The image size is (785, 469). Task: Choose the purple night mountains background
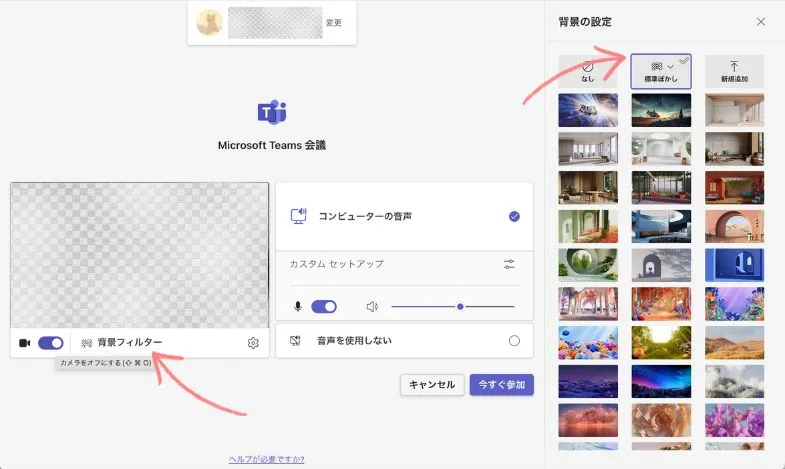[588, 381]
